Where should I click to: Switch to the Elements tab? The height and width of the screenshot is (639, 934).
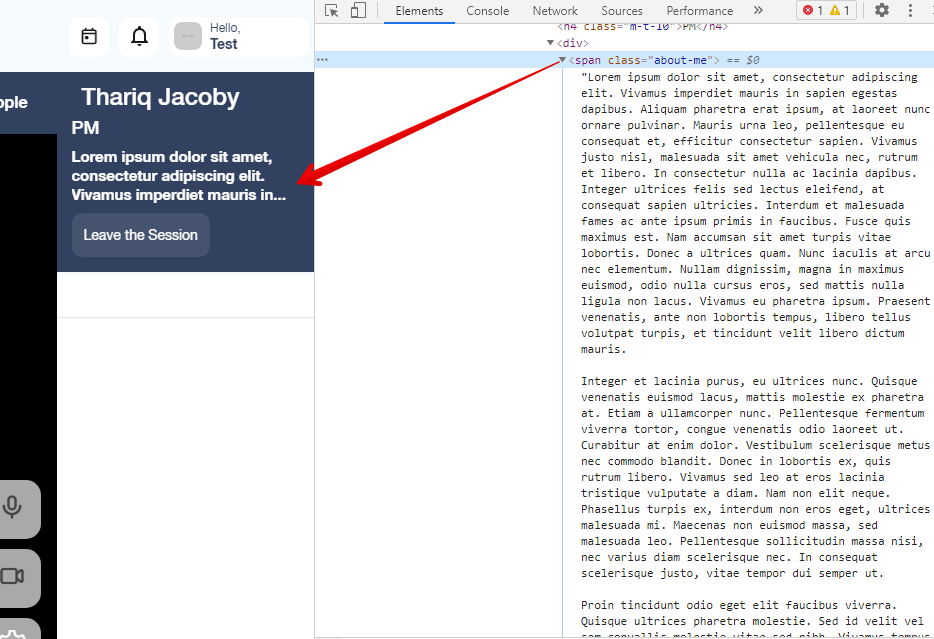pos(419,11)
